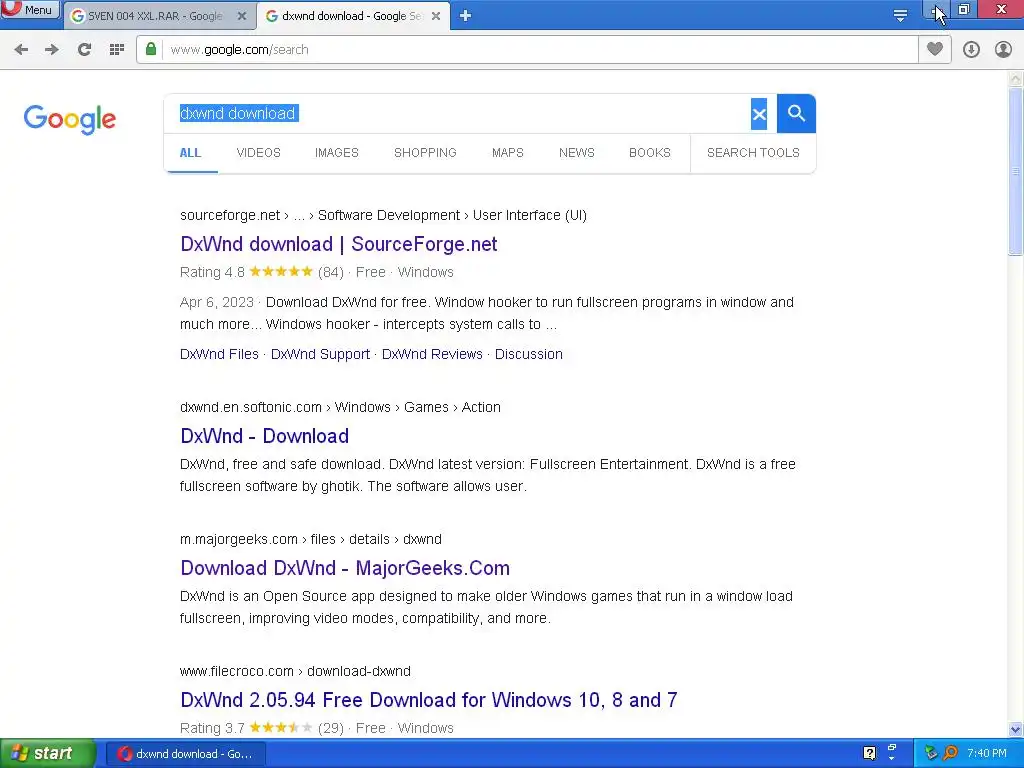Open the Windows start button
1024x768 pixels.
tap(47, 753)
